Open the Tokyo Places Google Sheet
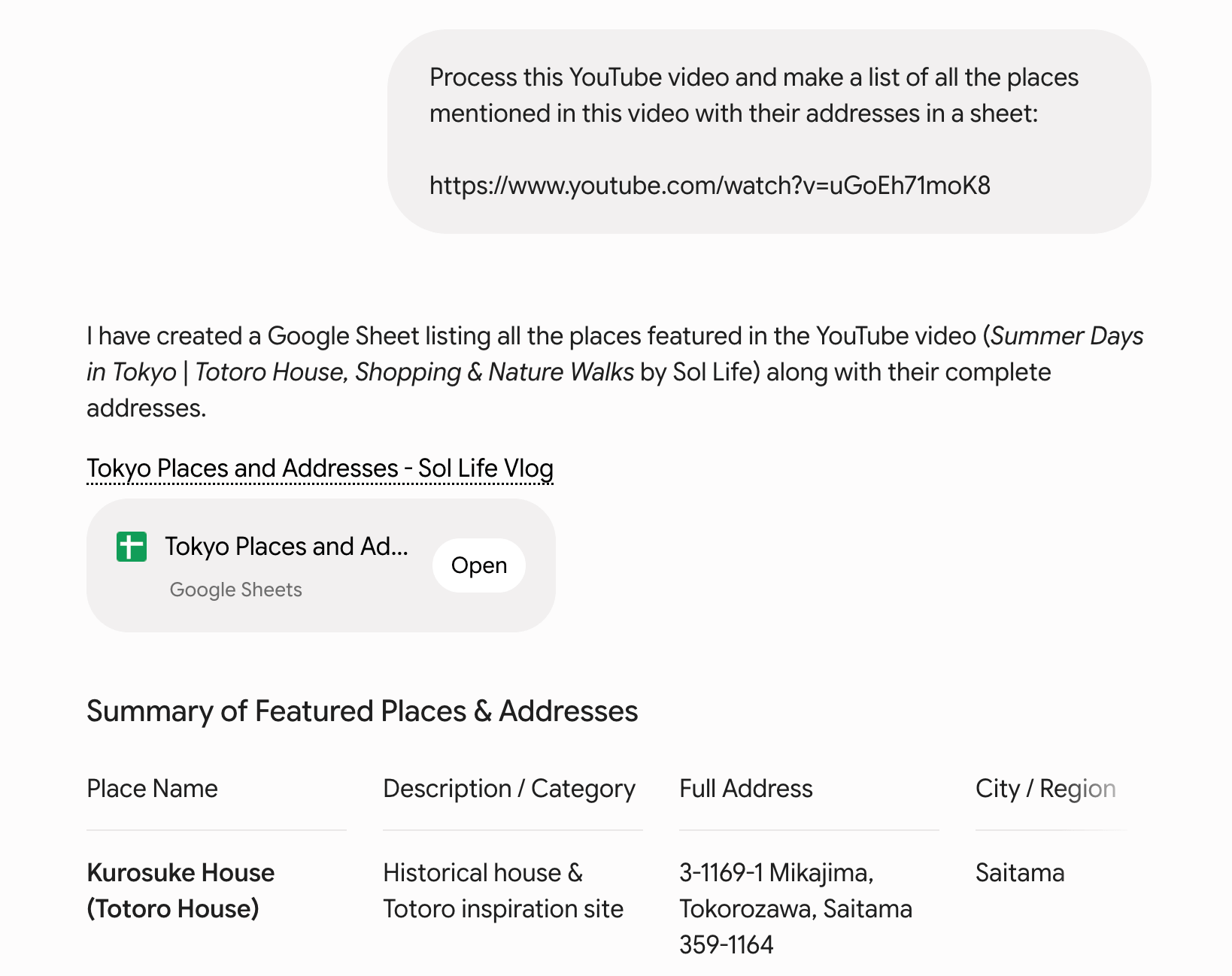This screenshot has height=976, width=1232. [479, 565]
